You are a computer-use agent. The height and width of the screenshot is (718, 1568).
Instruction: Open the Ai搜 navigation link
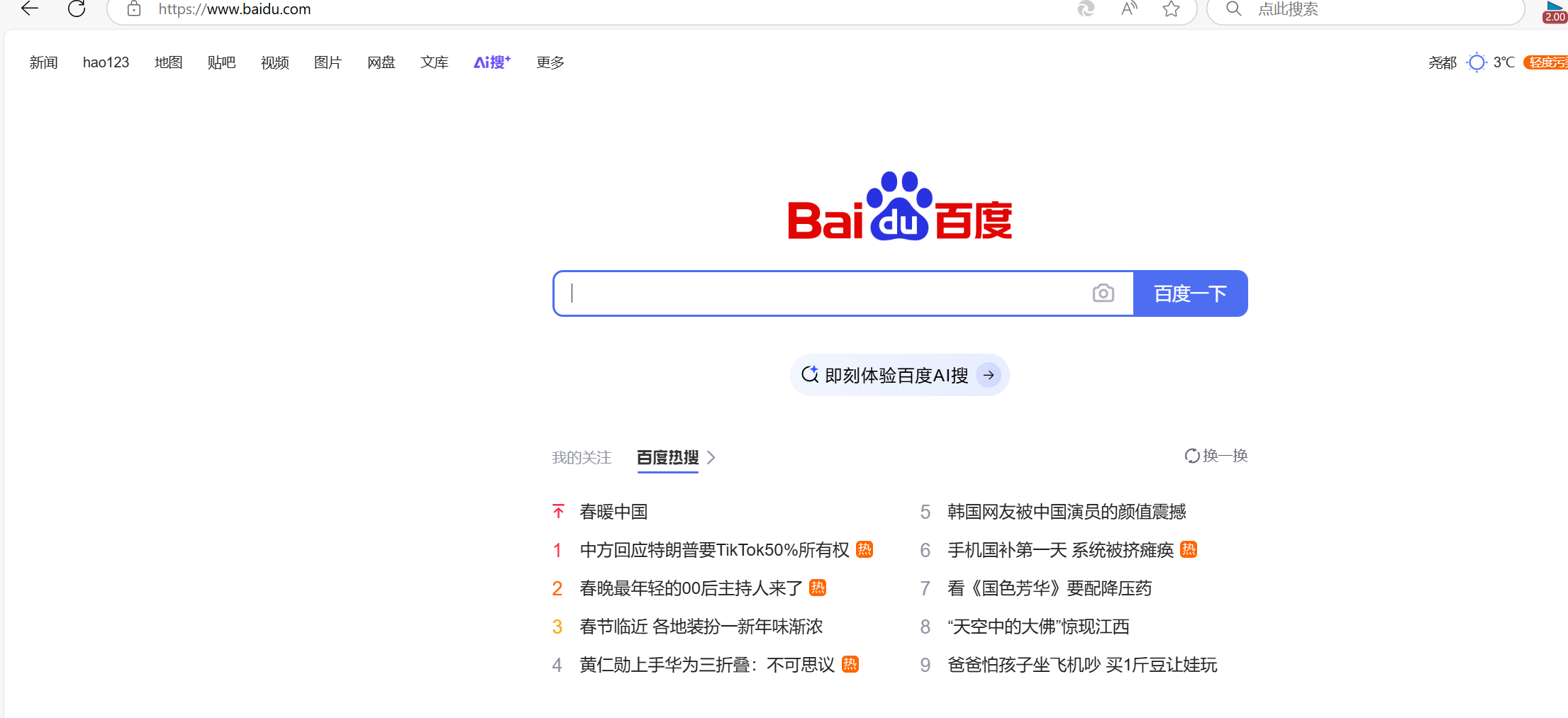tap(492, 62)
